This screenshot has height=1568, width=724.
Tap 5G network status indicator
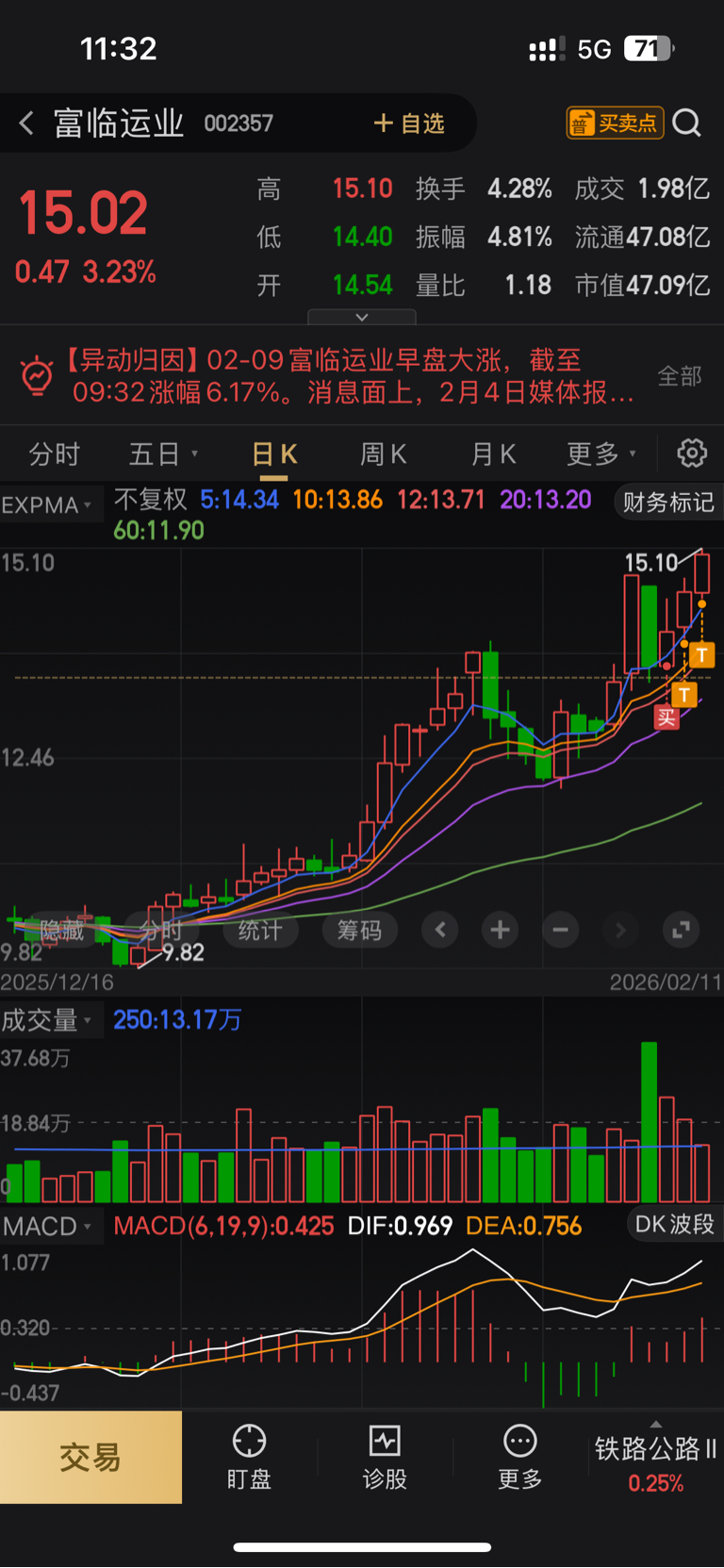[x=595, y=49]
